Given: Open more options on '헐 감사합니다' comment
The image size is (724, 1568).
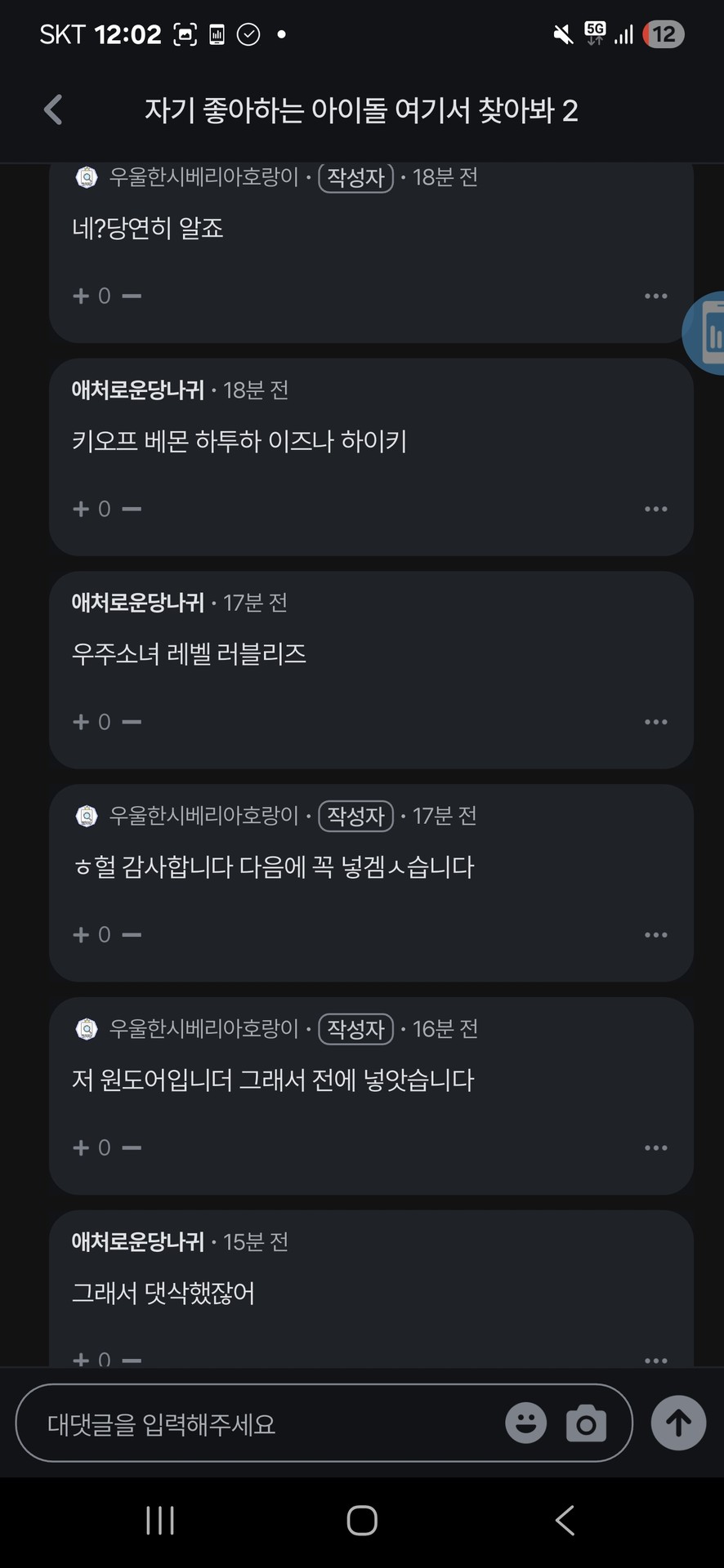Looking at the screenshot, I should coord(655,934).
